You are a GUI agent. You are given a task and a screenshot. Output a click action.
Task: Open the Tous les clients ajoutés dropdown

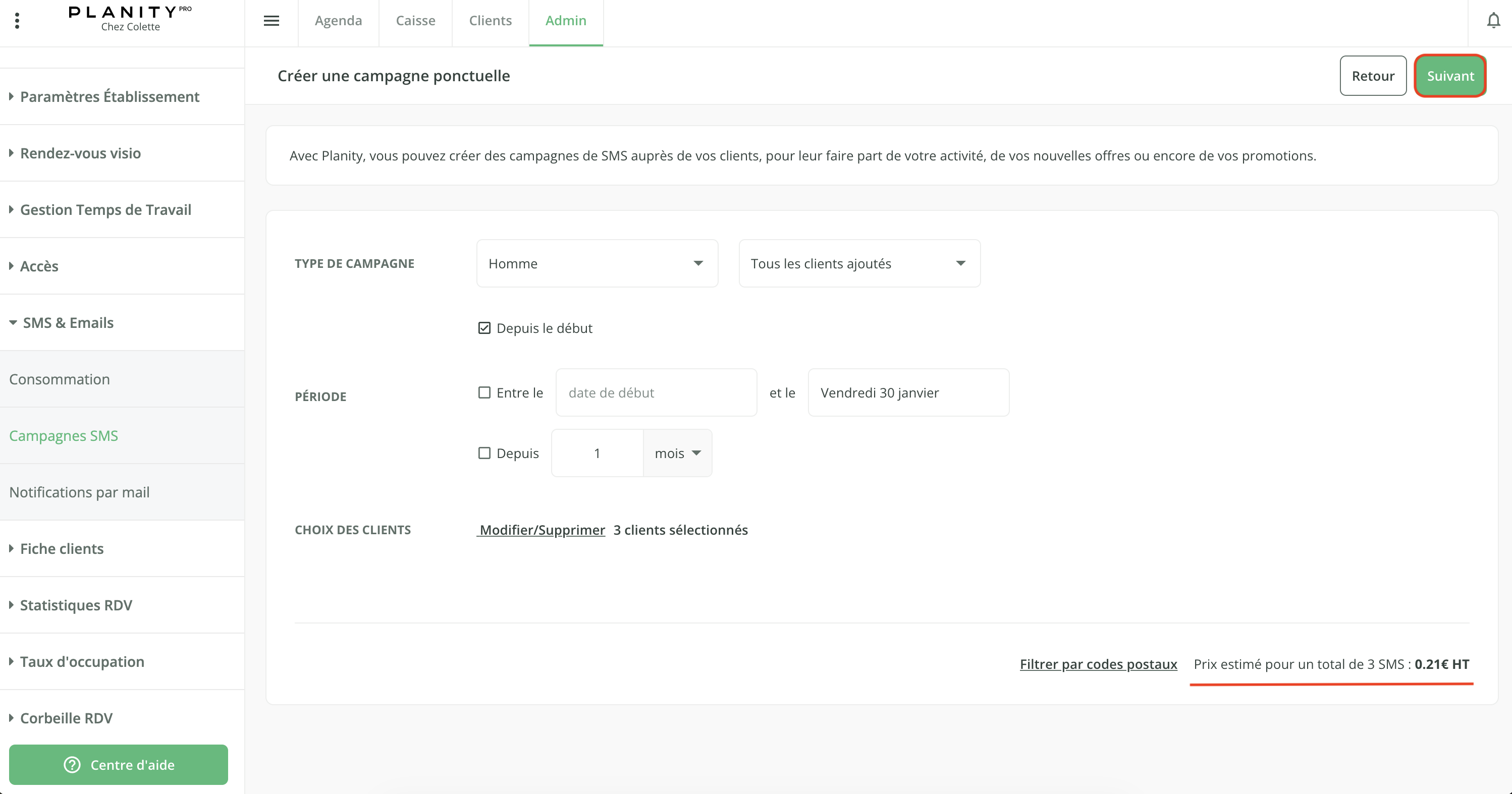click(x=859, y=263)
